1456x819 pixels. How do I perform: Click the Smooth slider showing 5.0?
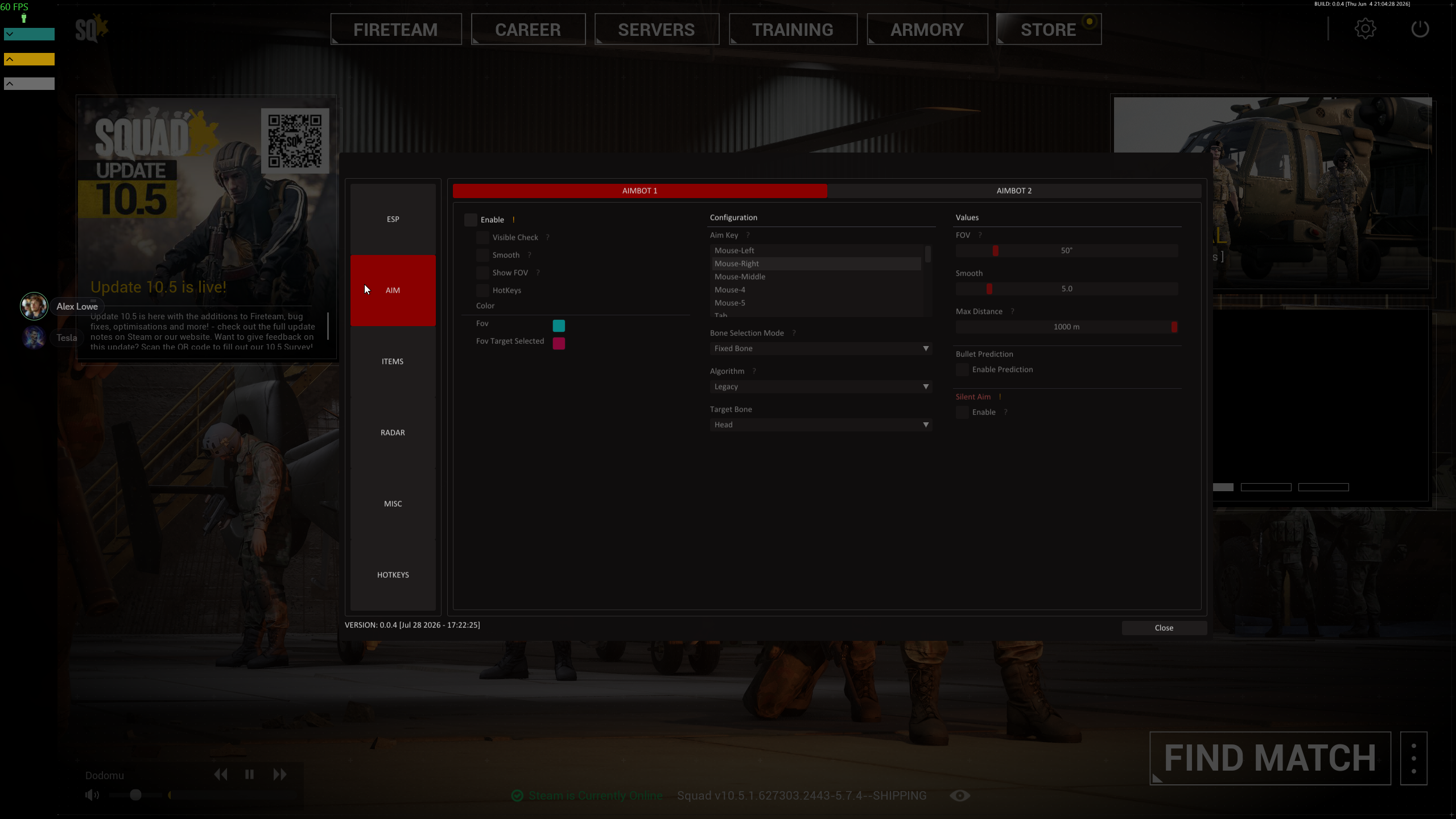[x=1066, y=289]
